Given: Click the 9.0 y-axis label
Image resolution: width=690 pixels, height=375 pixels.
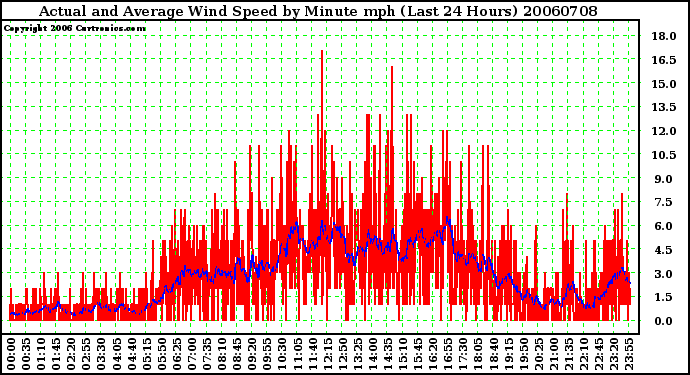Looking at the screenshot, I should [x=664, y=179].
